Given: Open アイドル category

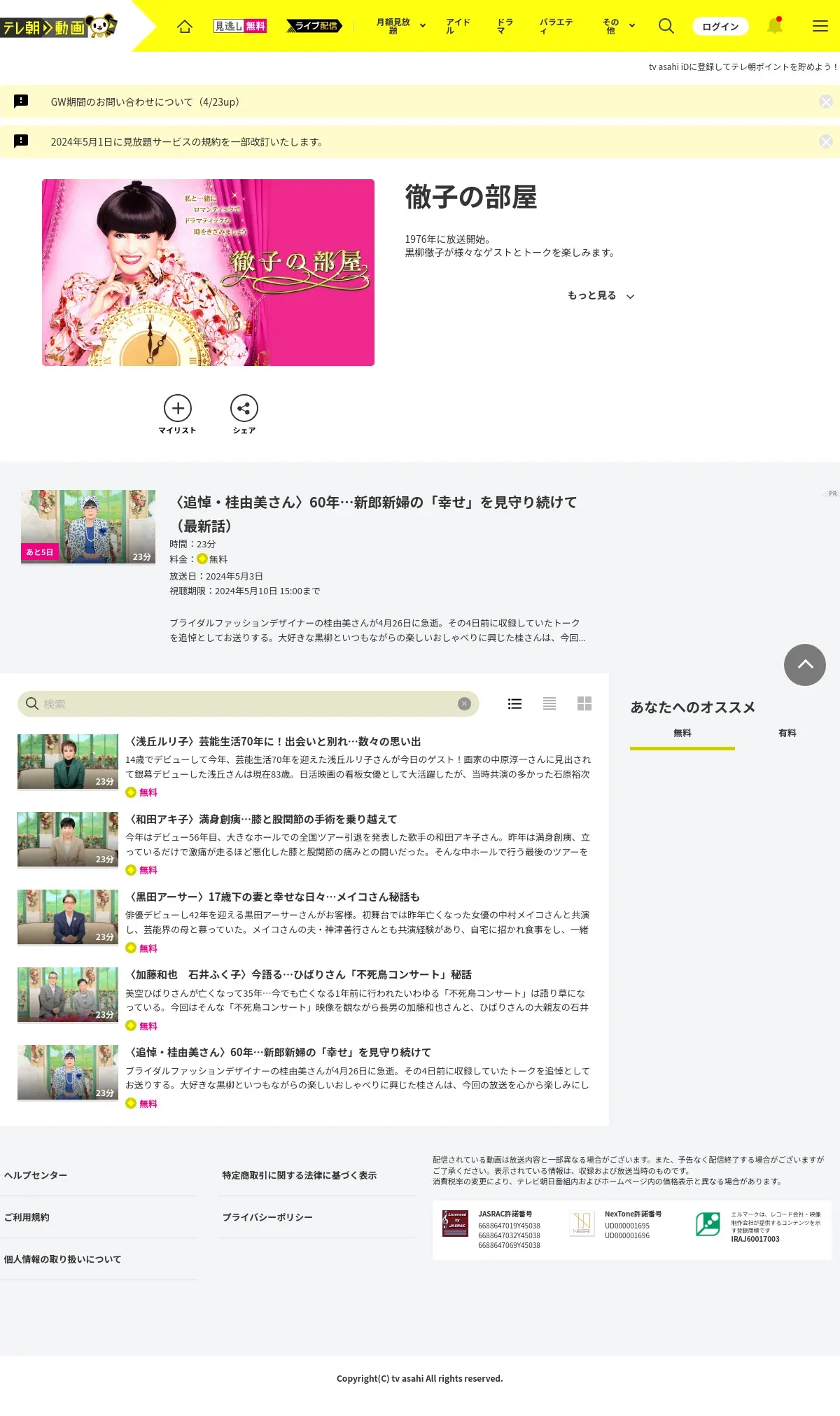Looking at the screenshot, I should click(x=458, y=26).
